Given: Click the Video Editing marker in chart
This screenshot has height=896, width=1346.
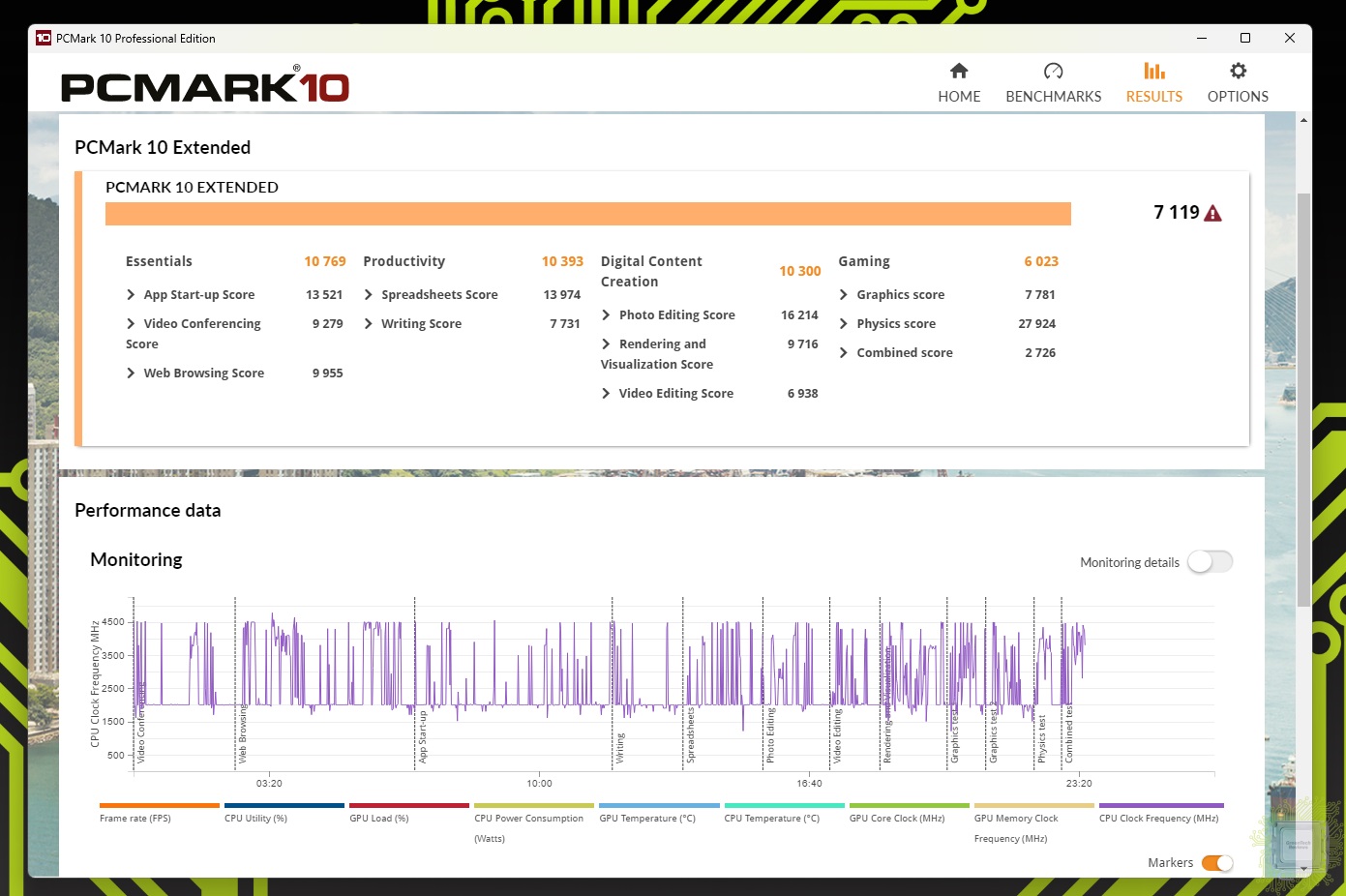Looking at the screenshot, I should [x=838, y=735].
